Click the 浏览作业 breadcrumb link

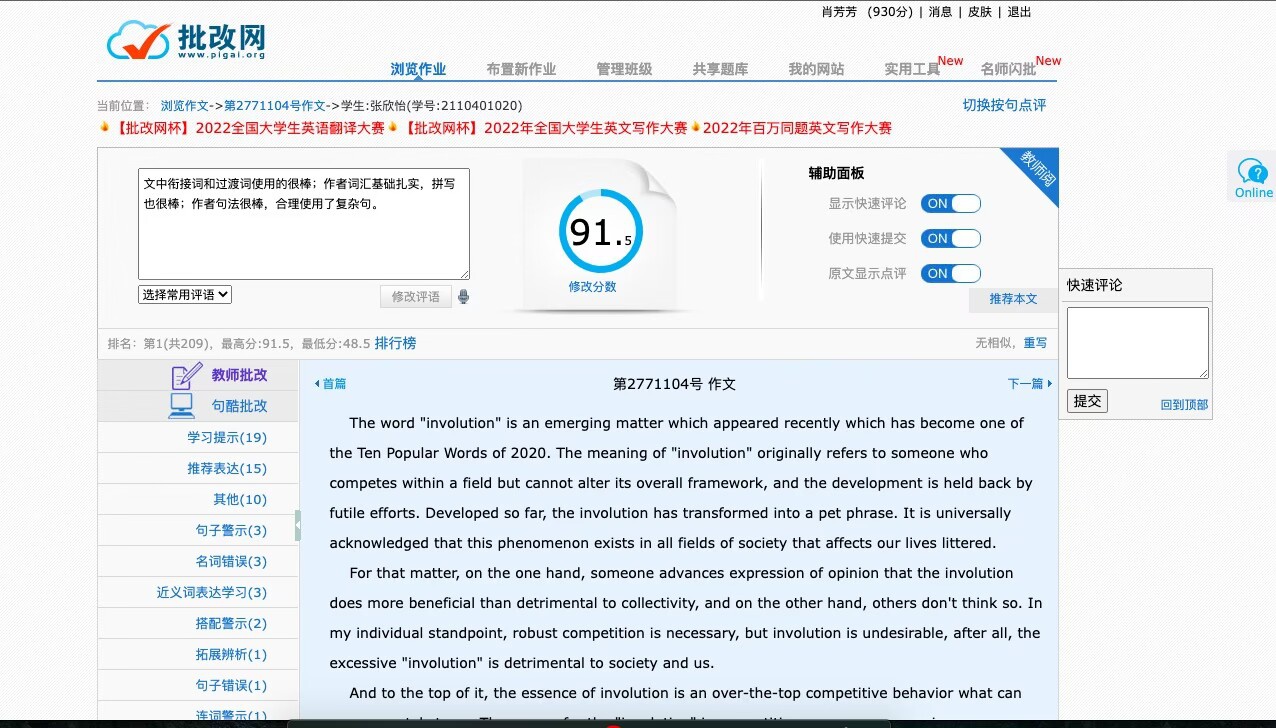(185, 106)
